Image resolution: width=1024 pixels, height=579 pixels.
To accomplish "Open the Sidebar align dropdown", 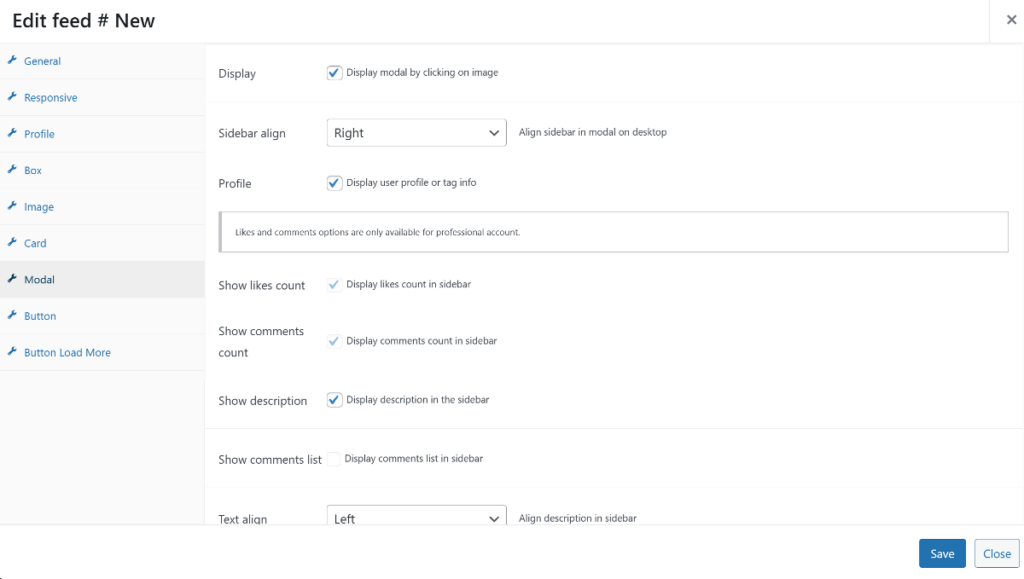I will [416, 132].
